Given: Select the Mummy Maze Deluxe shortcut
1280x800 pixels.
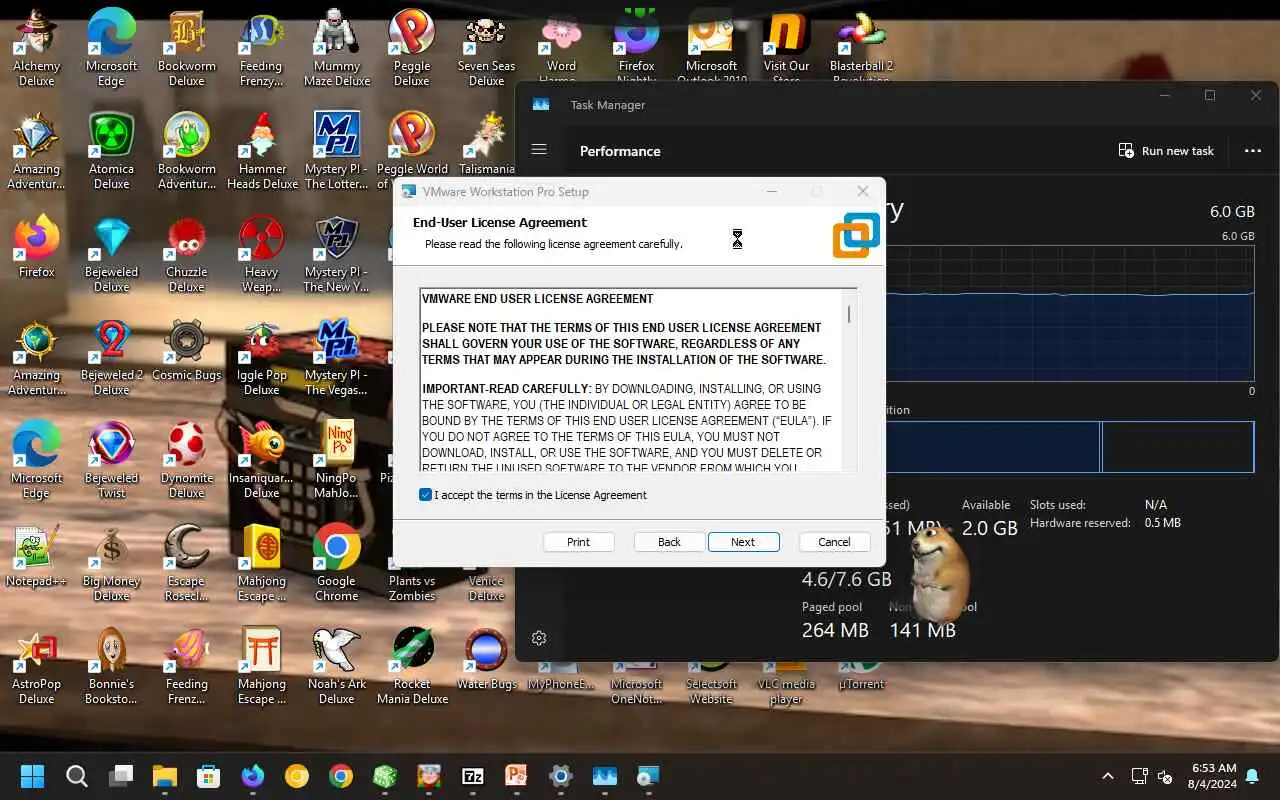Looking at the screenshot, I should pos(337,48).
